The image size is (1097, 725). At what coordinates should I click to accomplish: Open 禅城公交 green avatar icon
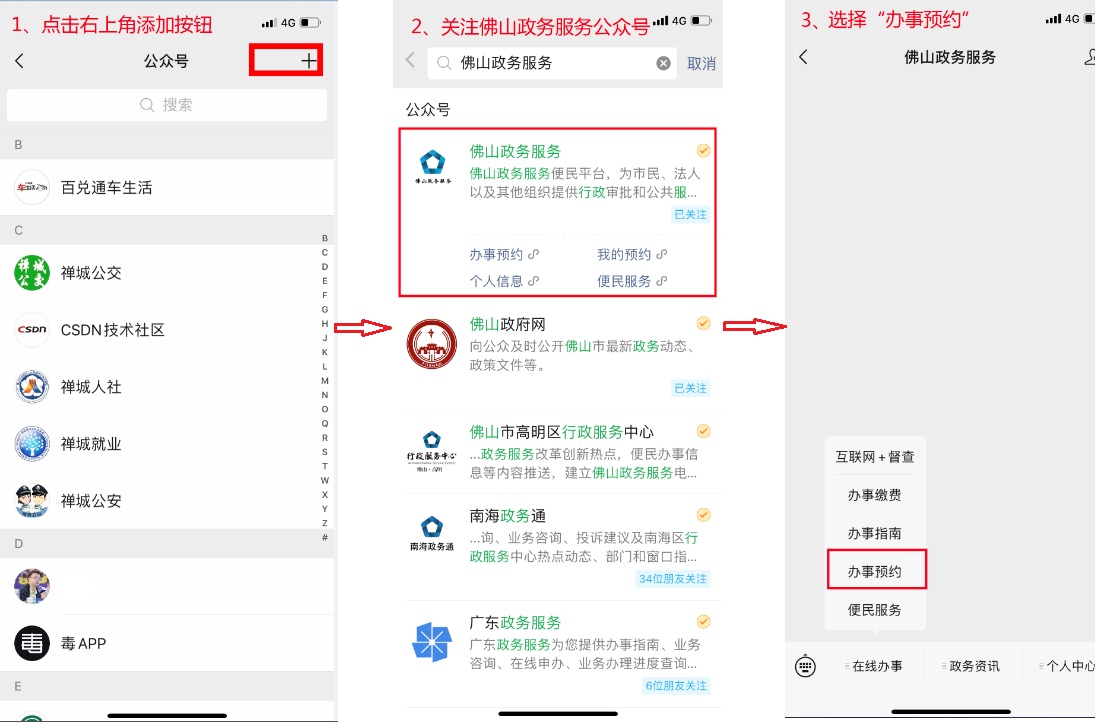tap(32, 273)
